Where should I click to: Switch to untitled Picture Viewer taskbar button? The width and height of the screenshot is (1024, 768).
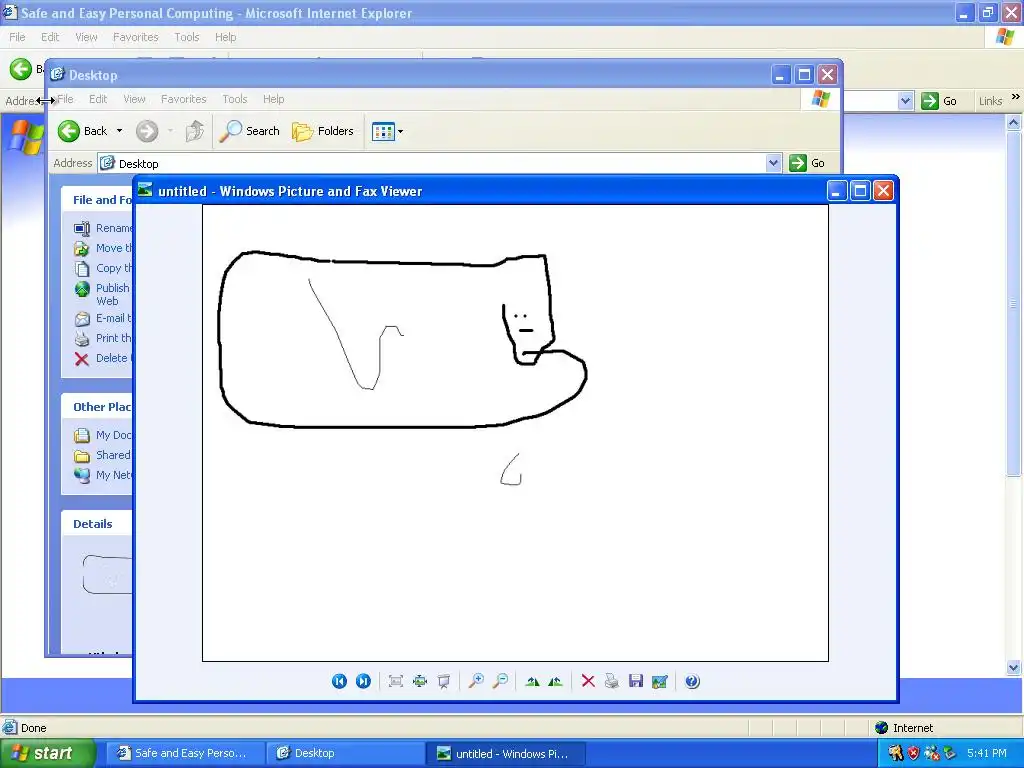(x=506, y=754)
